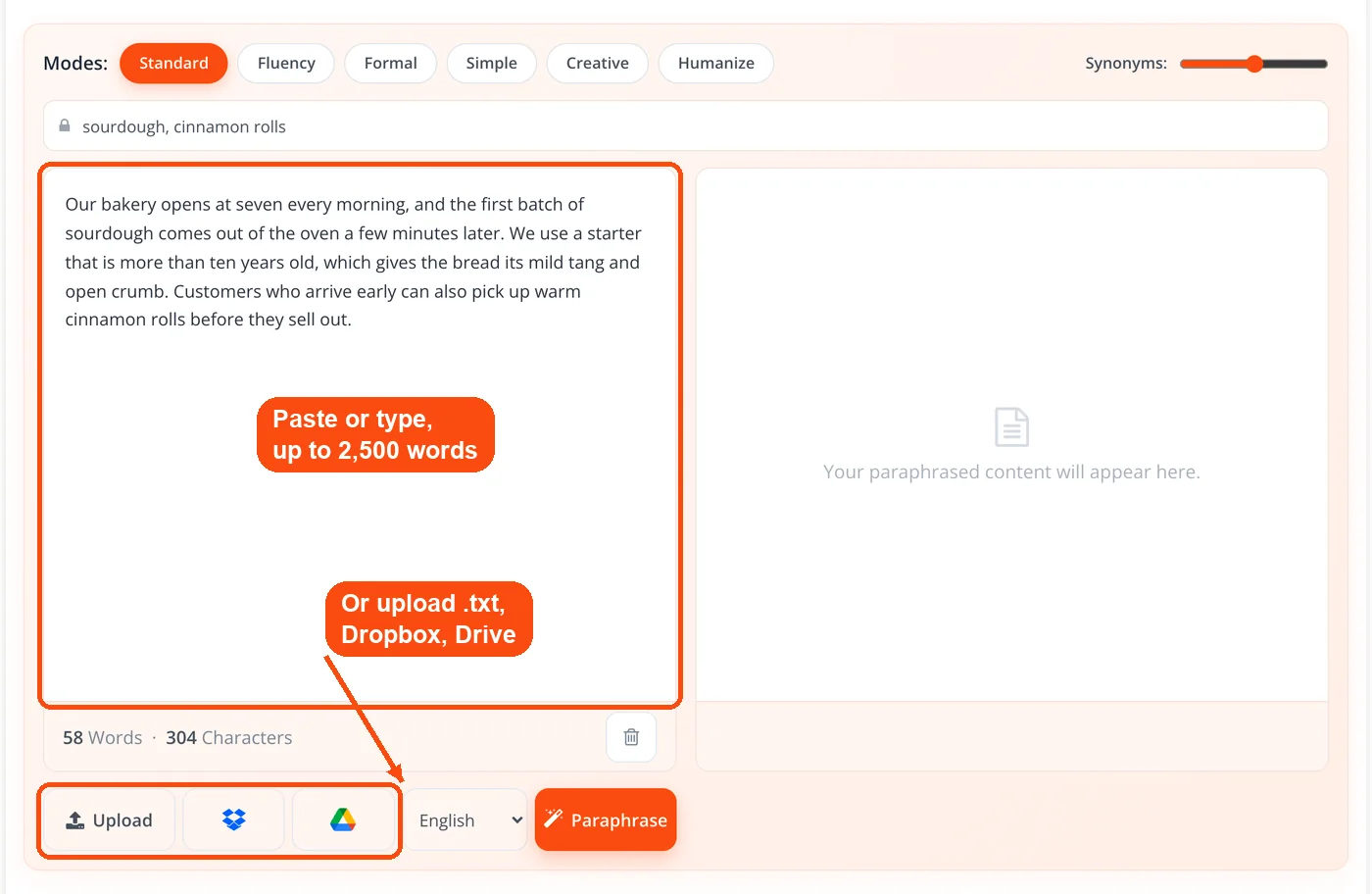Image resolution: width=1372 pixels, height=894 pixels.
Task: Adjust the Synonyms slider handle
Action: coord(1254,64)
